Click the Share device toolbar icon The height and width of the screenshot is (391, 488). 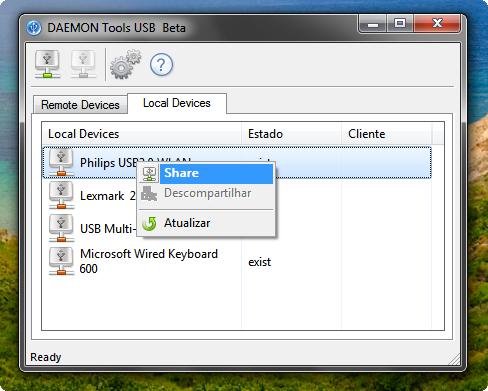coord(47,65)
